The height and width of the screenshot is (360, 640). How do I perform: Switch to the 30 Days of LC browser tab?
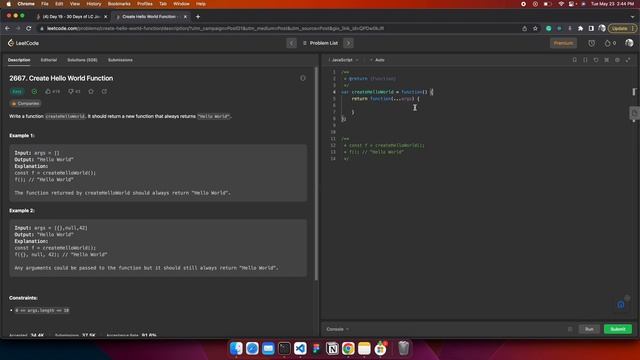(x=72, y=17)
